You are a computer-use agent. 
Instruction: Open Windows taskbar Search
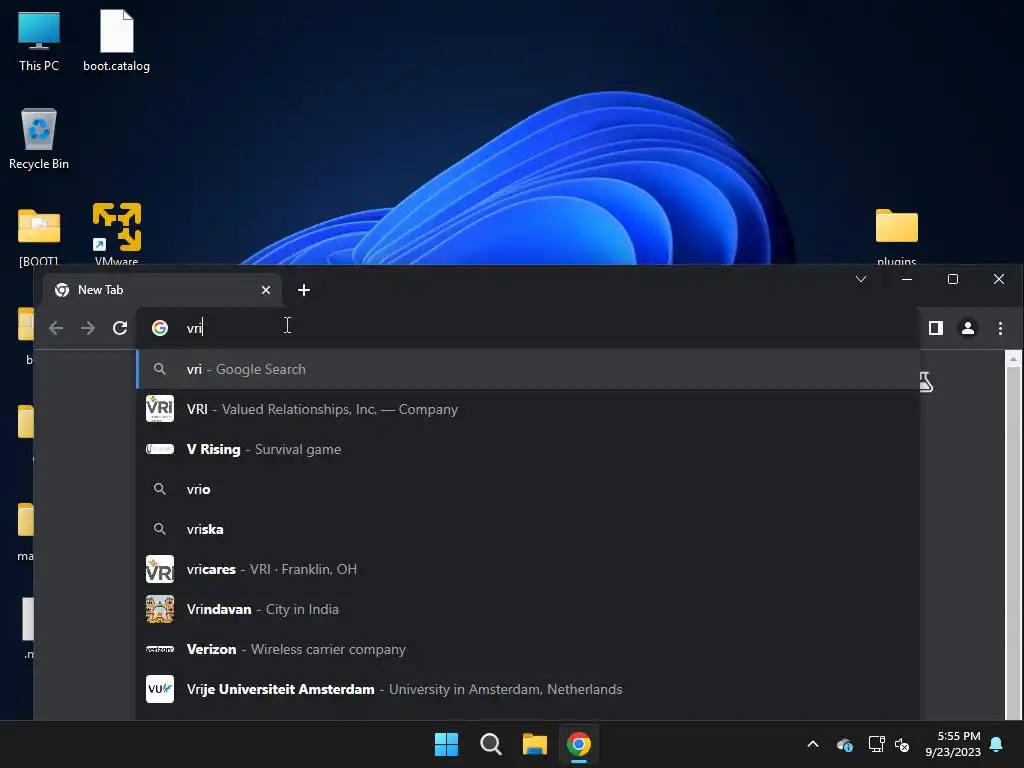[x=490, y=744]
